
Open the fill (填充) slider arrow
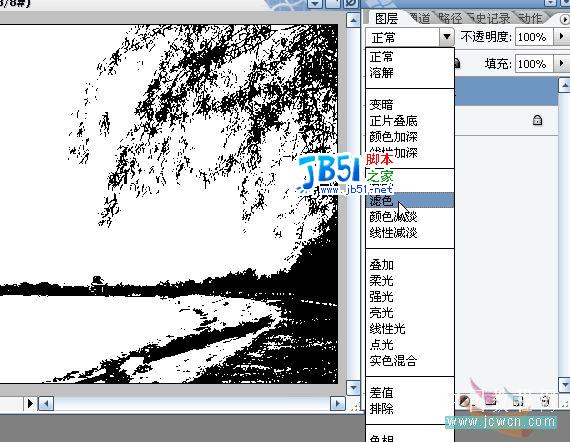pos(561,64)
